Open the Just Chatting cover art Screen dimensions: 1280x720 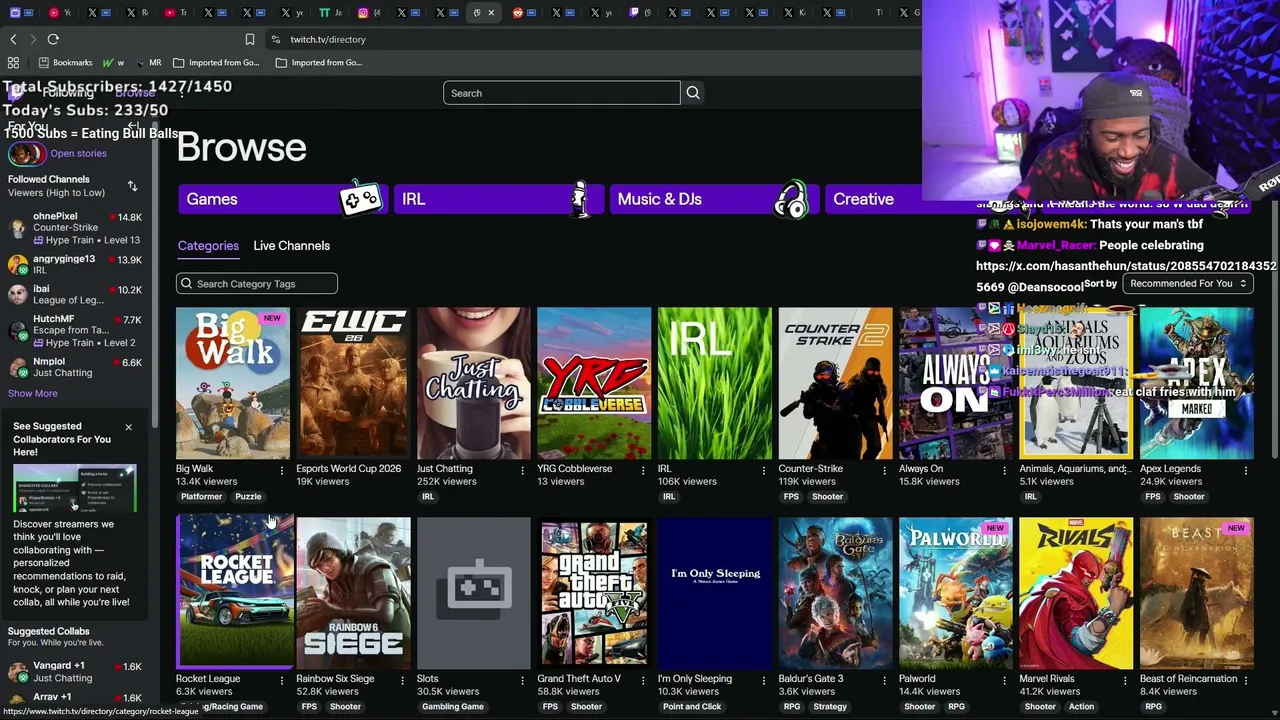coord(474,383)
